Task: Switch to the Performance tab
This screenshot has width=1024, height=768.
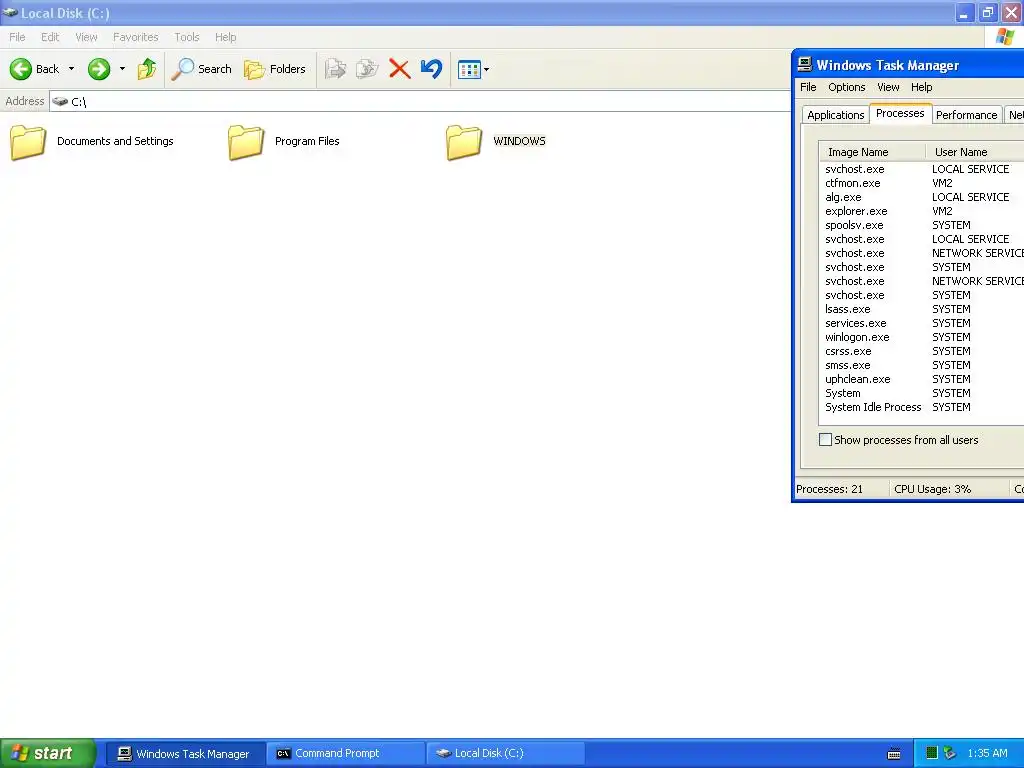Action: click(966, 115)
